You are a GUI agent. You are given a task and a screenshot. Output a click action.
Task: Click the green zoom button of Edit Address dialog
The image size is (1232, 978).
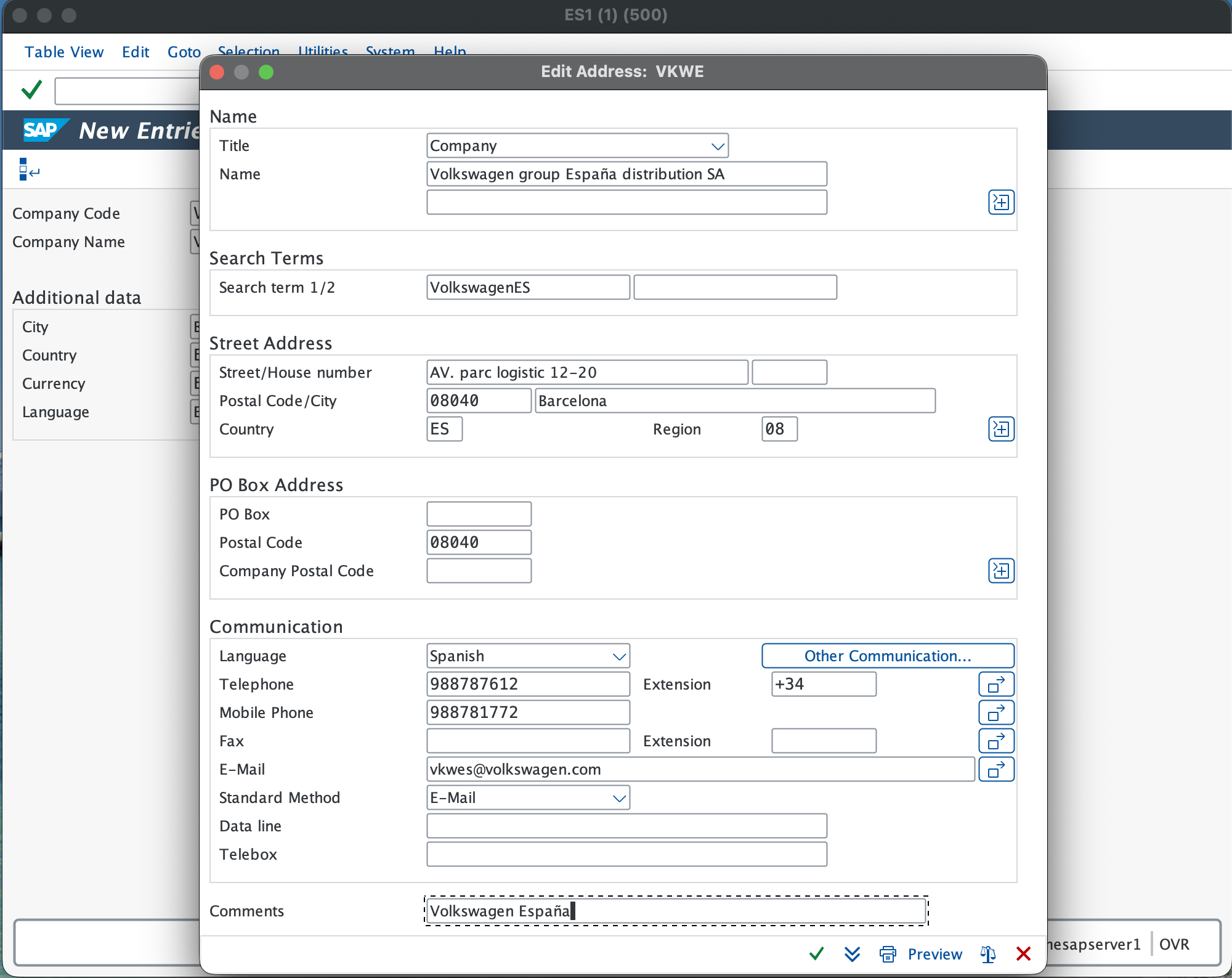(x=266, y=72)
